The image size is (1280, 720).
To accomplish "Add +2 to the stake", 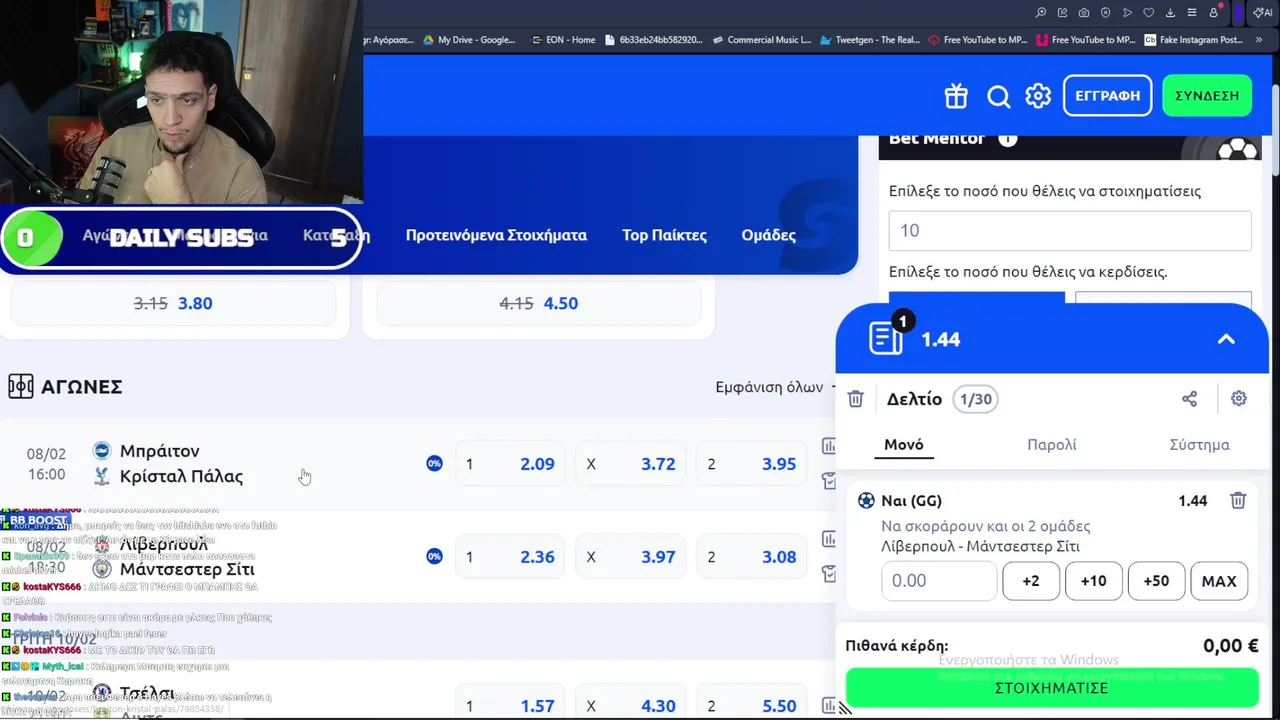I will point(1031,581).
